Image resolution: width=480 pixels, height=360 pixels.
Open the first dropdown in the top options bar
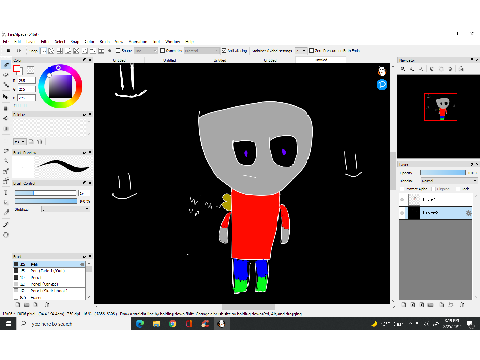pyautogui.click(x=146, y=51)
